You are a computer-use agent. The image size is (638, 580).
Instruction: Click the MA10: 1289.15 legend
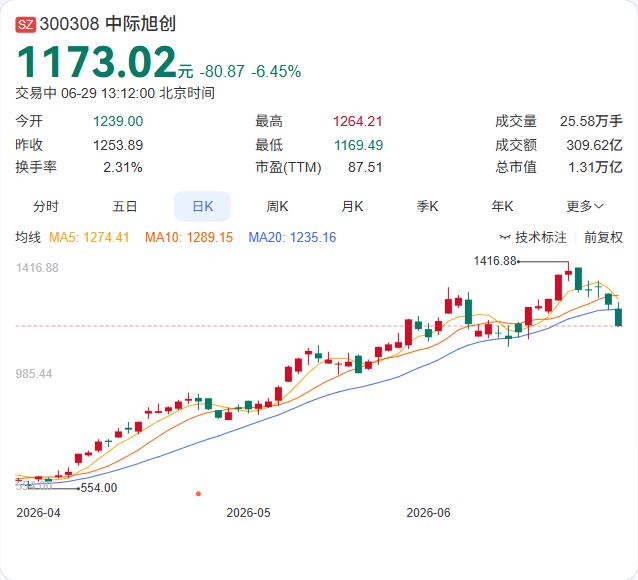tap(189, 237)
